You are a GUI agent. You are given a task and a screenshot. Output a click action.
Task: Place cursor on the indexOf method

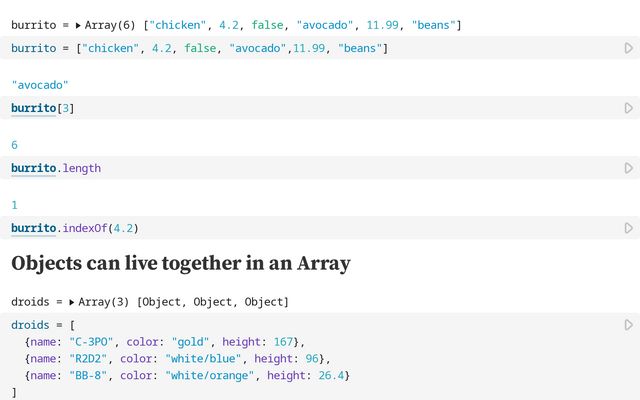[x=84, y=228]
